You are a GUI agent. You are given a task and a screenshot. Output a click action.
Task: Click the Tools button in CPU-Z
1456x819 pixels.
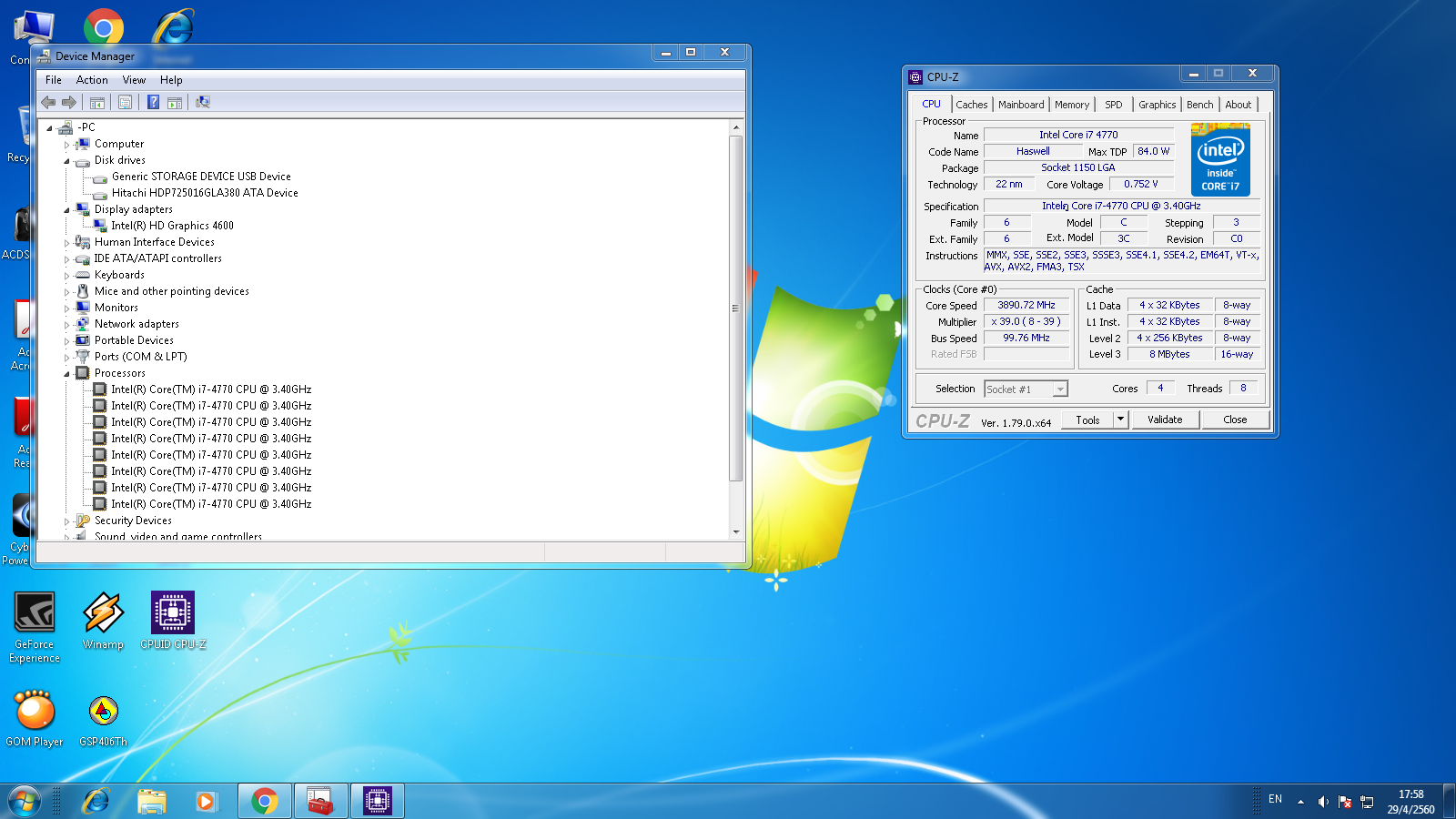pyautogui.click(x=1087, y=420)
